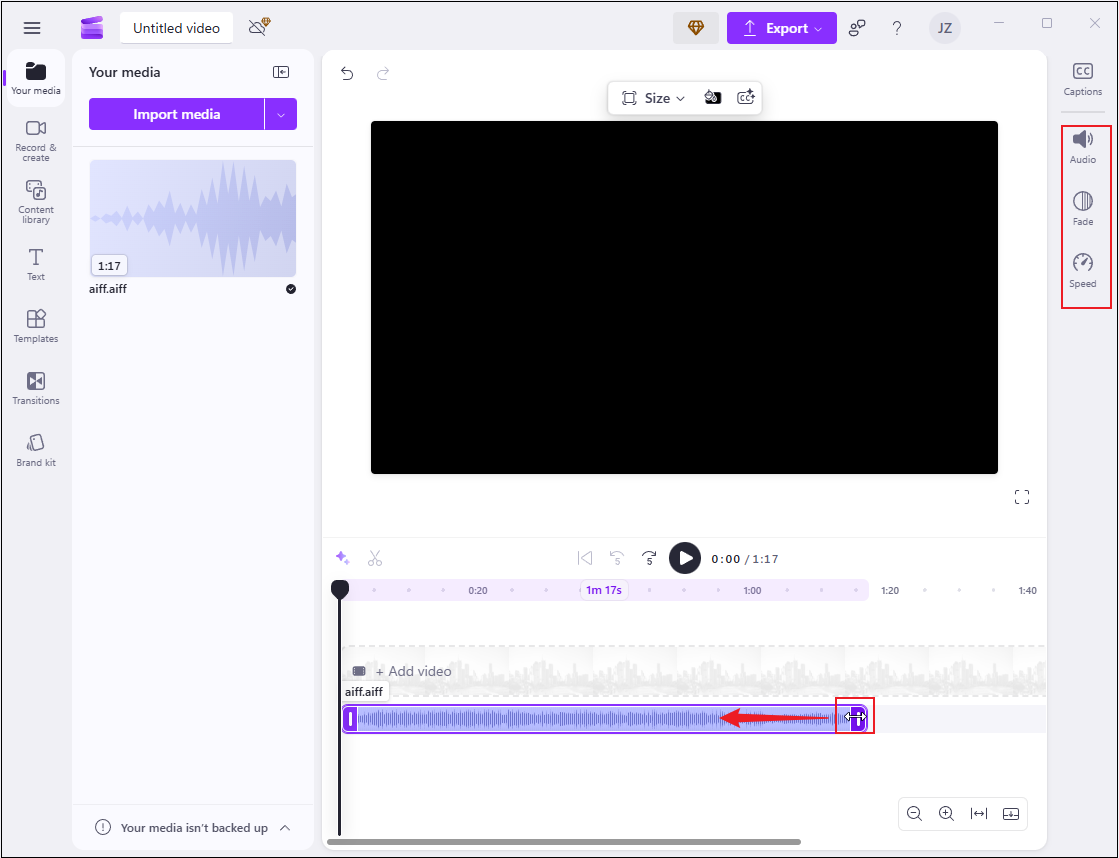Open the Text panel in sidebar
This screenshot has height=858, width=1119.
(35, 263)
